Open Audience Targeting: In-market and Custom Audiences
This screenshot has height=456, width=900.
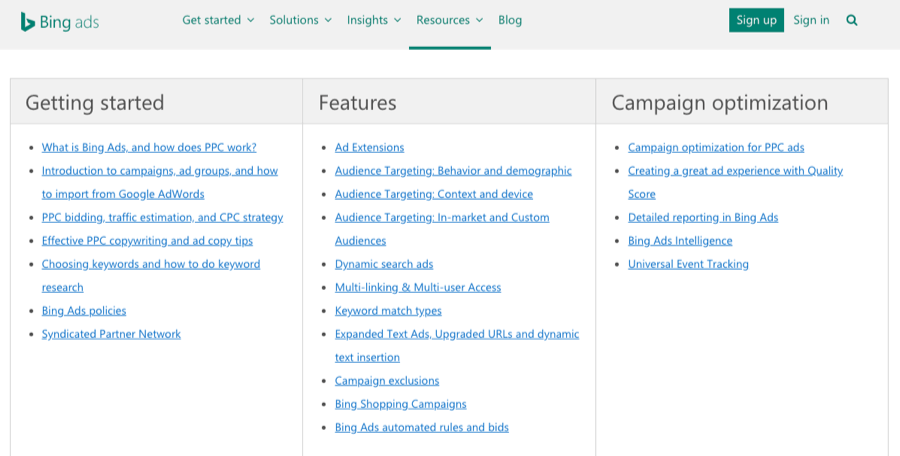click(x=442, y=229)
